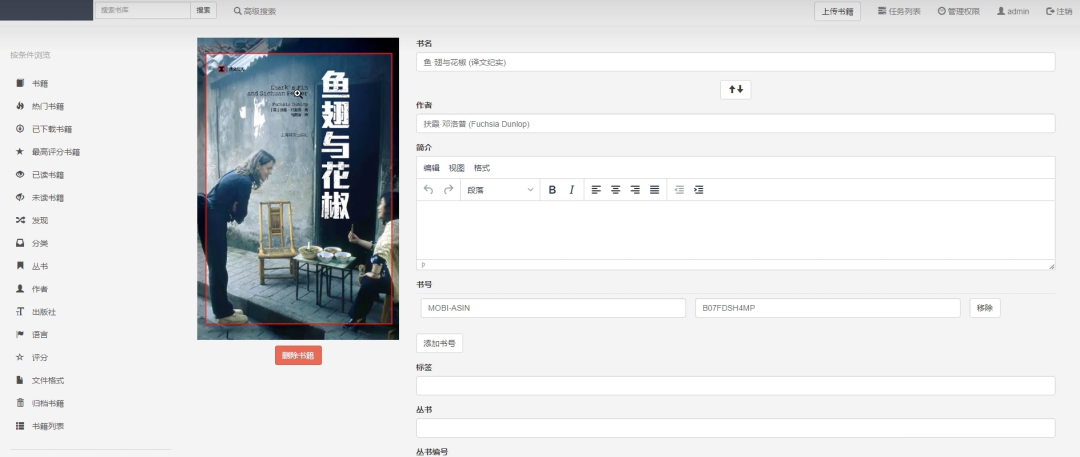Screen dimensions: 1080x457
Task: Browse by 出版社 publishers
Action: (36, 312)
